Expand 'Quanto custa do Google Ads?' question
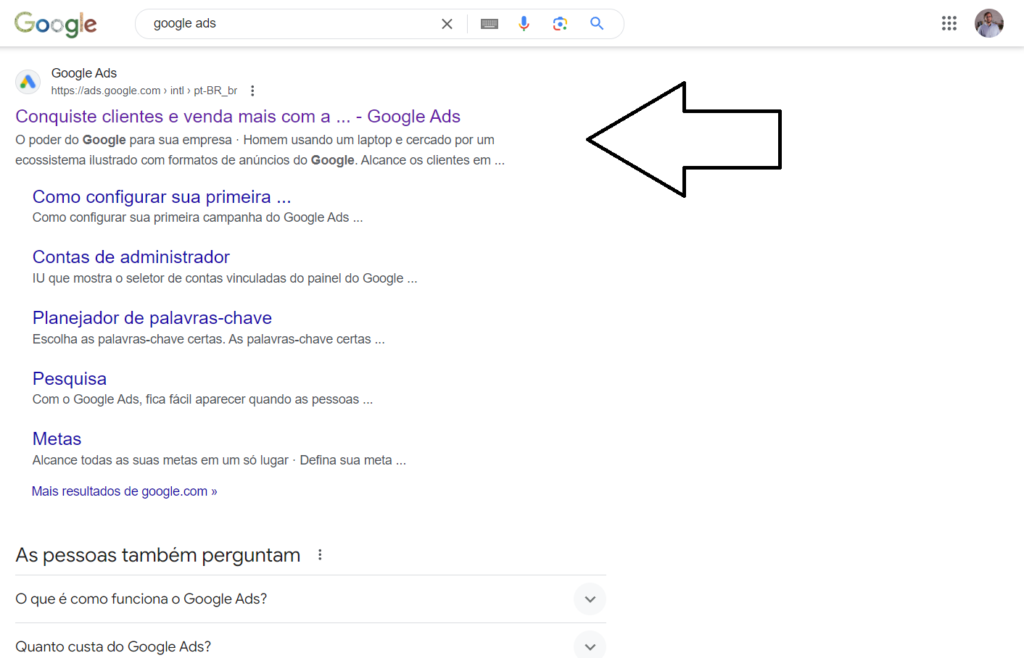The width and height of the screenshot is (1024, 658). click(310, 646)
